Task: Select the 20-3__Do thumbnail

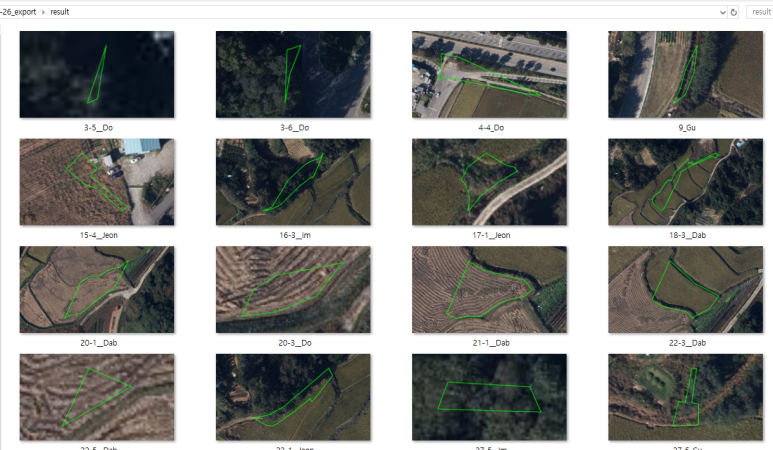Action: pyautogui.click(x=293, y=289)
